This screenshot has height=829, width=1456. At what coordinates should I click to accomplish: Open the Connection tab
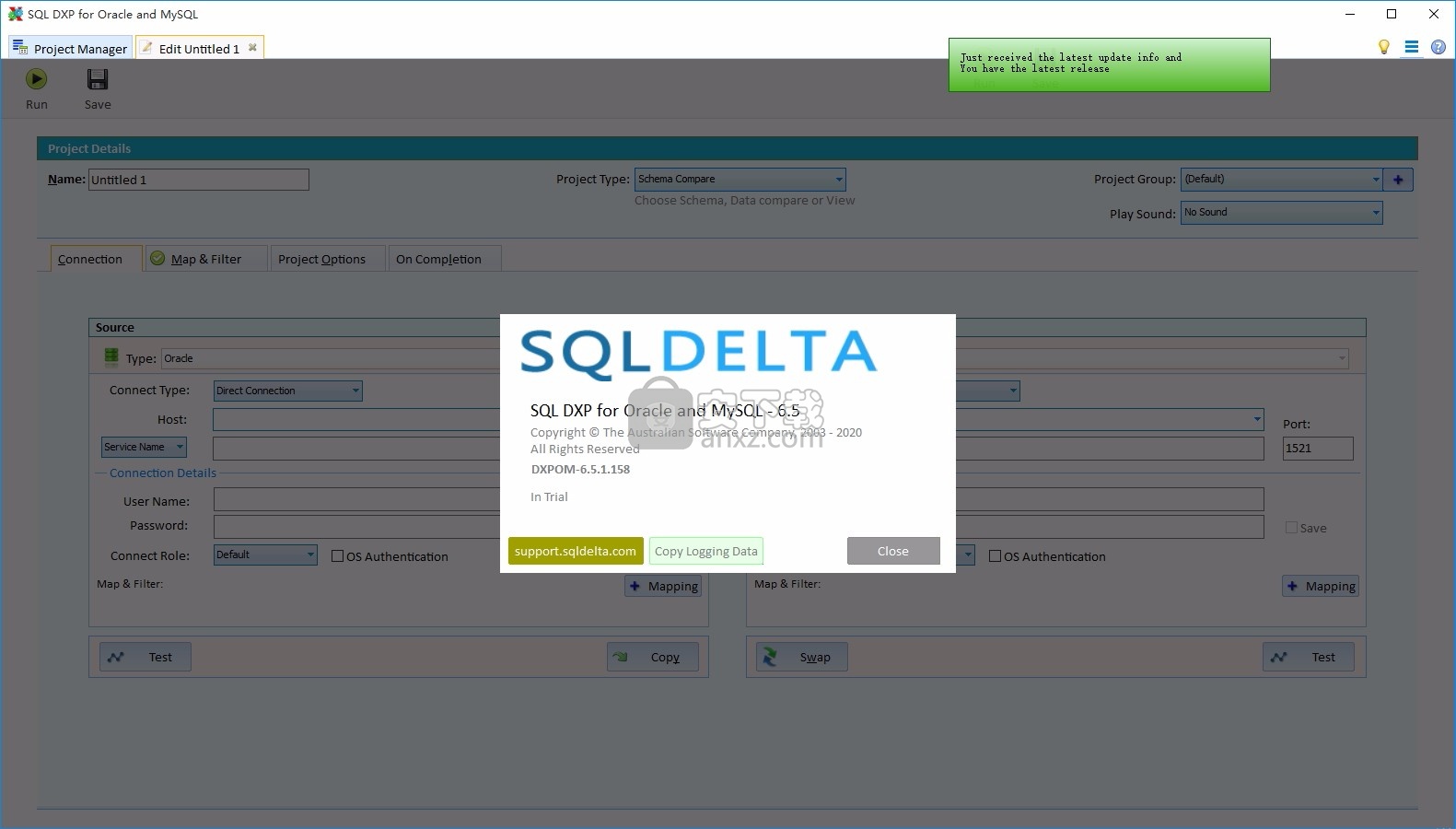click(96, 259)
